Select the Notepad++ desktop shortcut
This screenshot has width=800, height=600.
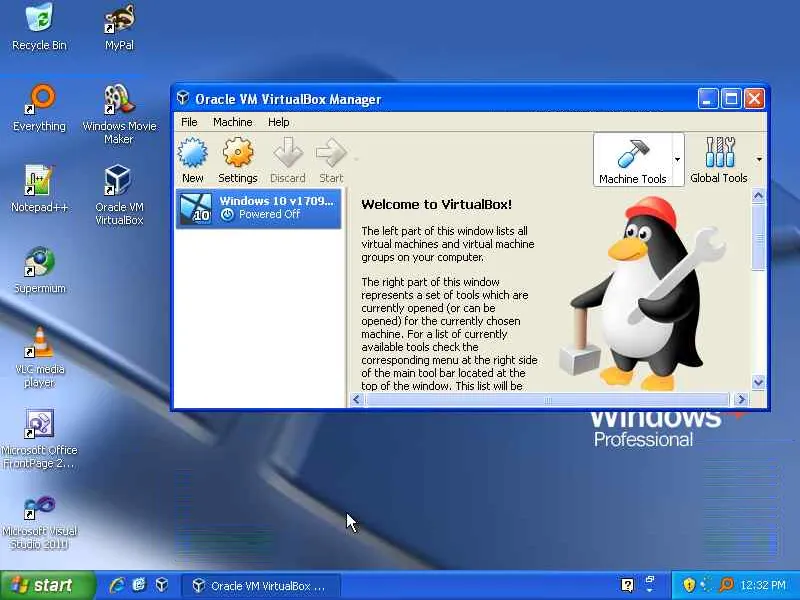[39, 189]
